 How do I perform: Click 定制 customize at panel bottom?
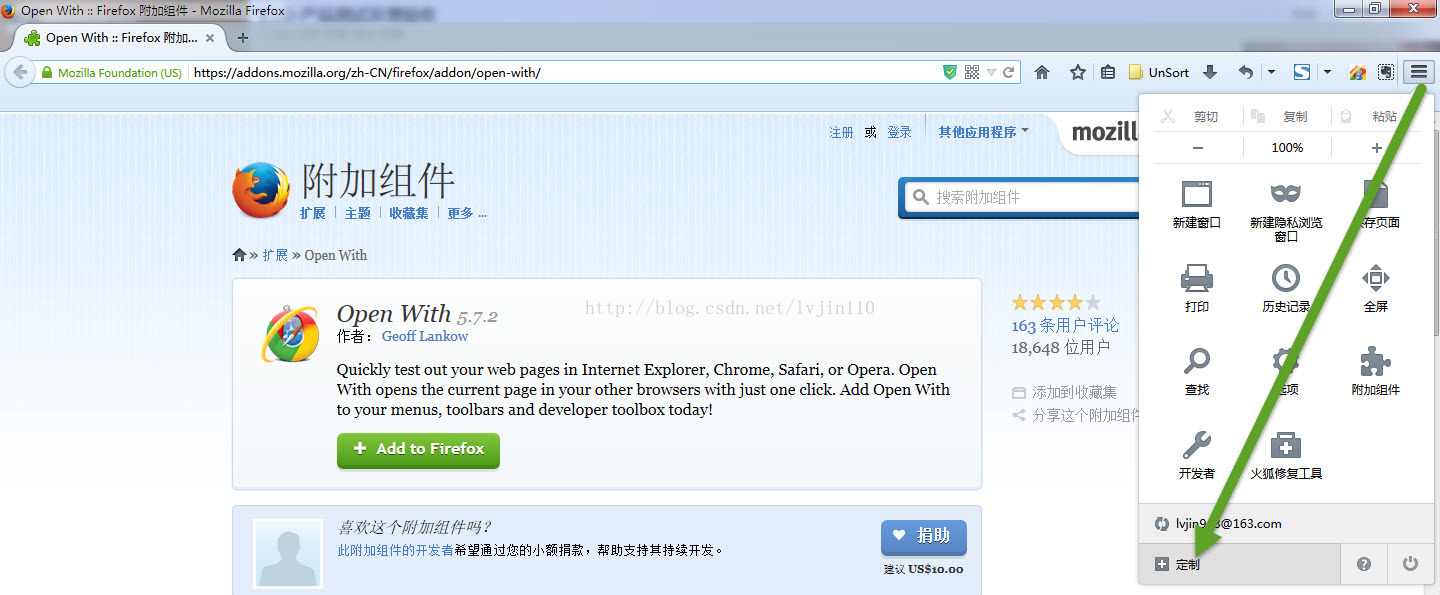(1239, 564)
